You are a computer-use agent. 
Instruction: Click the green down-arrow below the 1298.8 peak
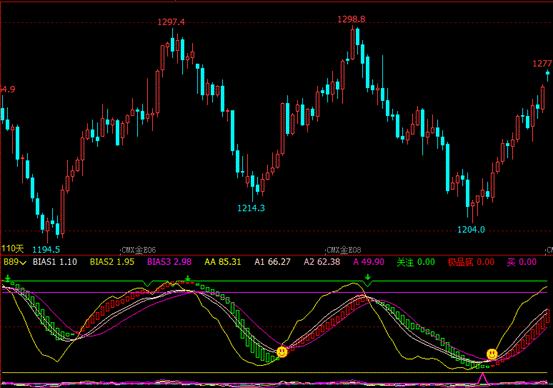pos(368,277)
